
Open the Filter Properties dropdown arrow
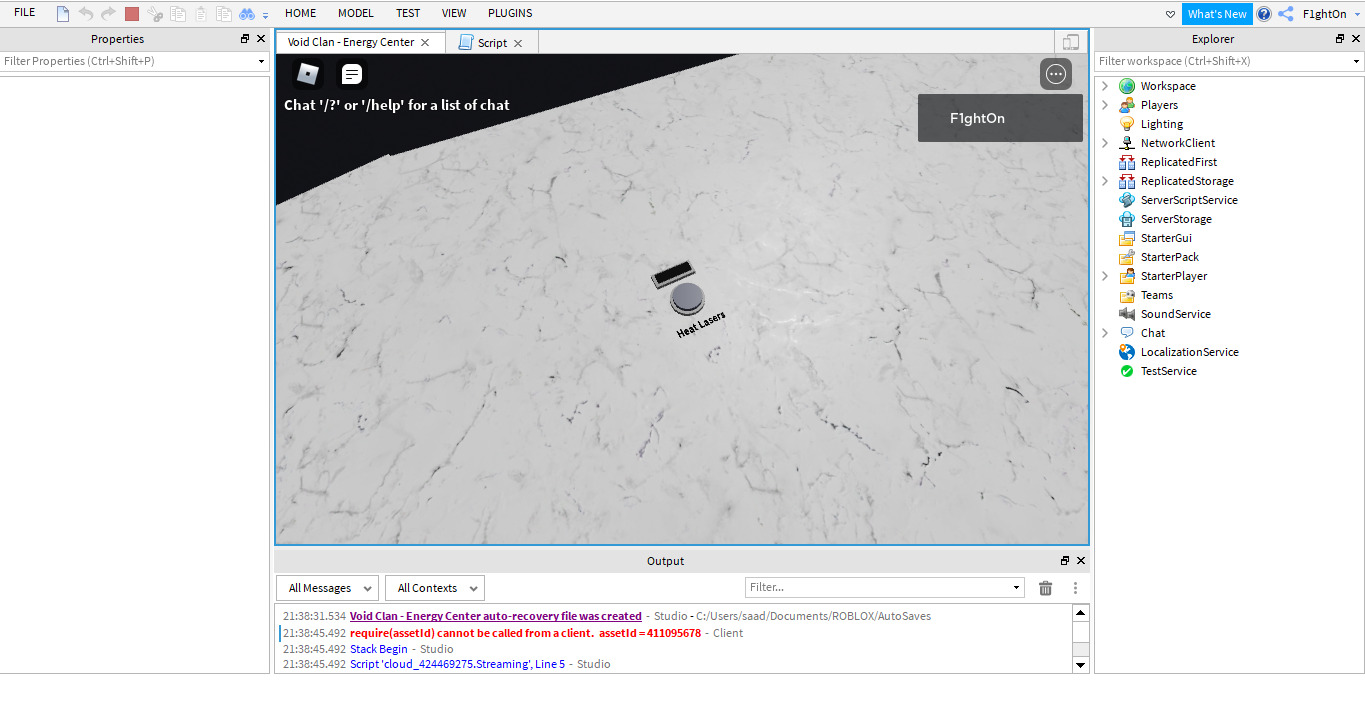(x=262, y=62)
